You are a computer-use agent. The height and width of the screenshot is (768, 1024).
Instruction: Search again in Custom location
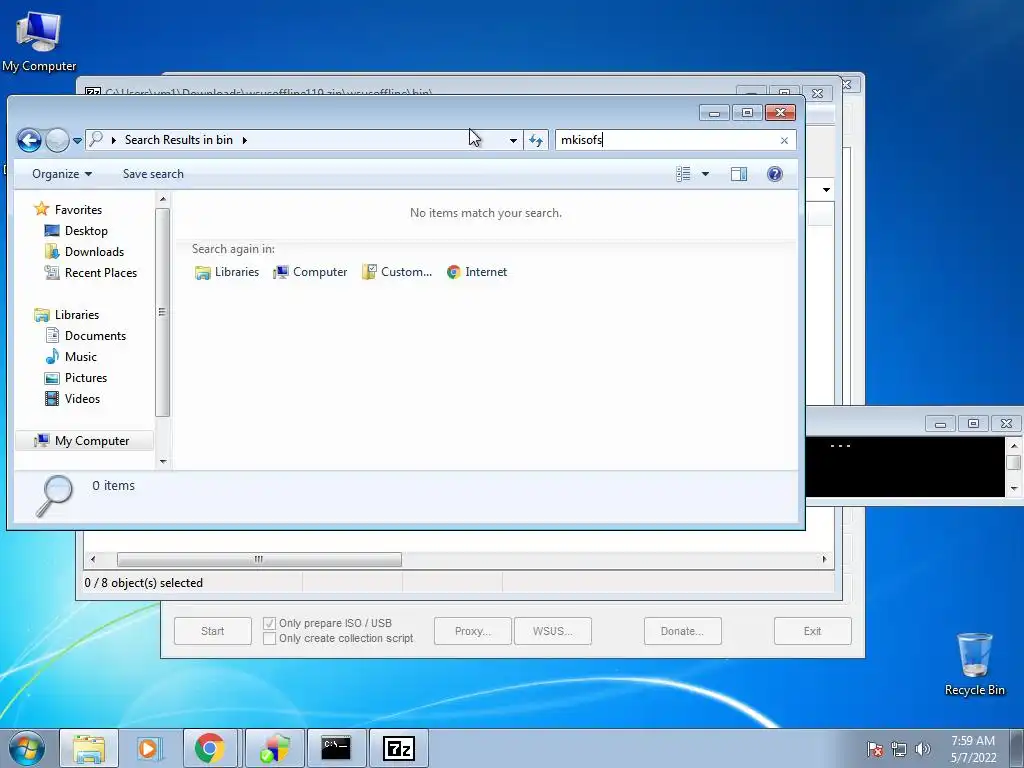[x=397, y=272]
